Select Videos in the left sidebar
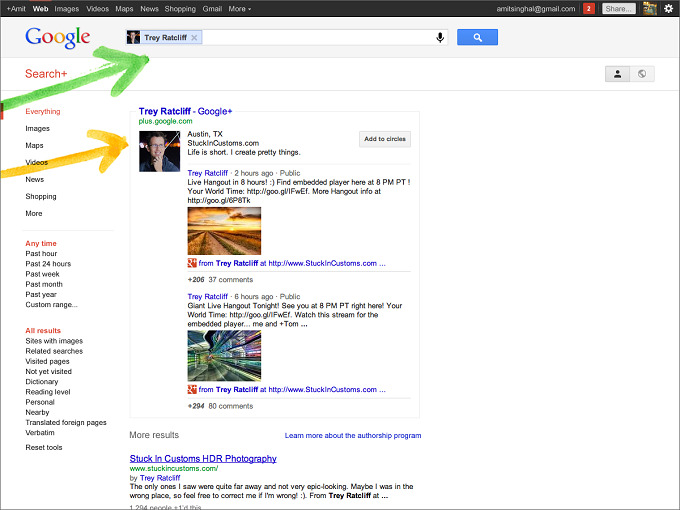680x510 pixels. coord(36,162)
